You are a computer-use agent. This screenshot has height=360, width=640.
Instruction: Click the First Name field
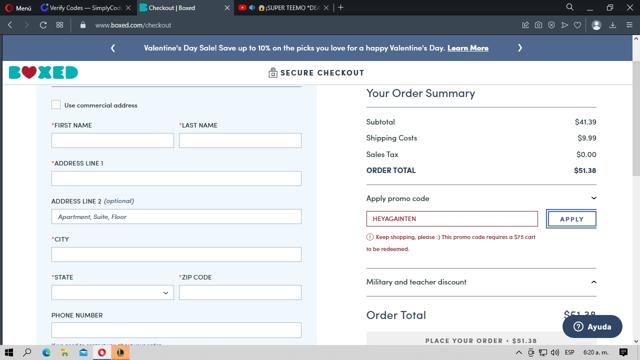[112, 140]
